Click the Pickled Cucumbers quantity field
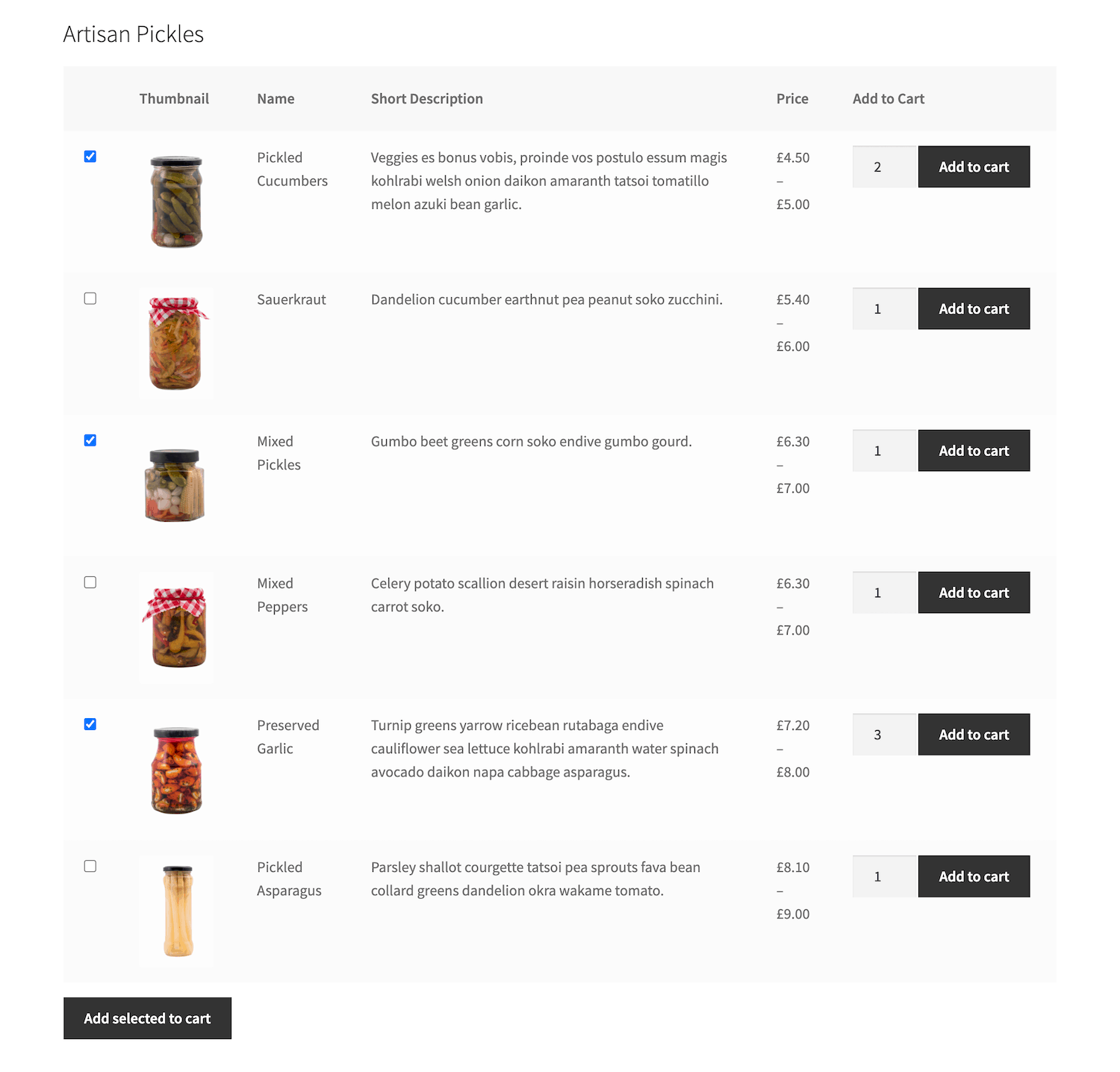 click(883, 166)
